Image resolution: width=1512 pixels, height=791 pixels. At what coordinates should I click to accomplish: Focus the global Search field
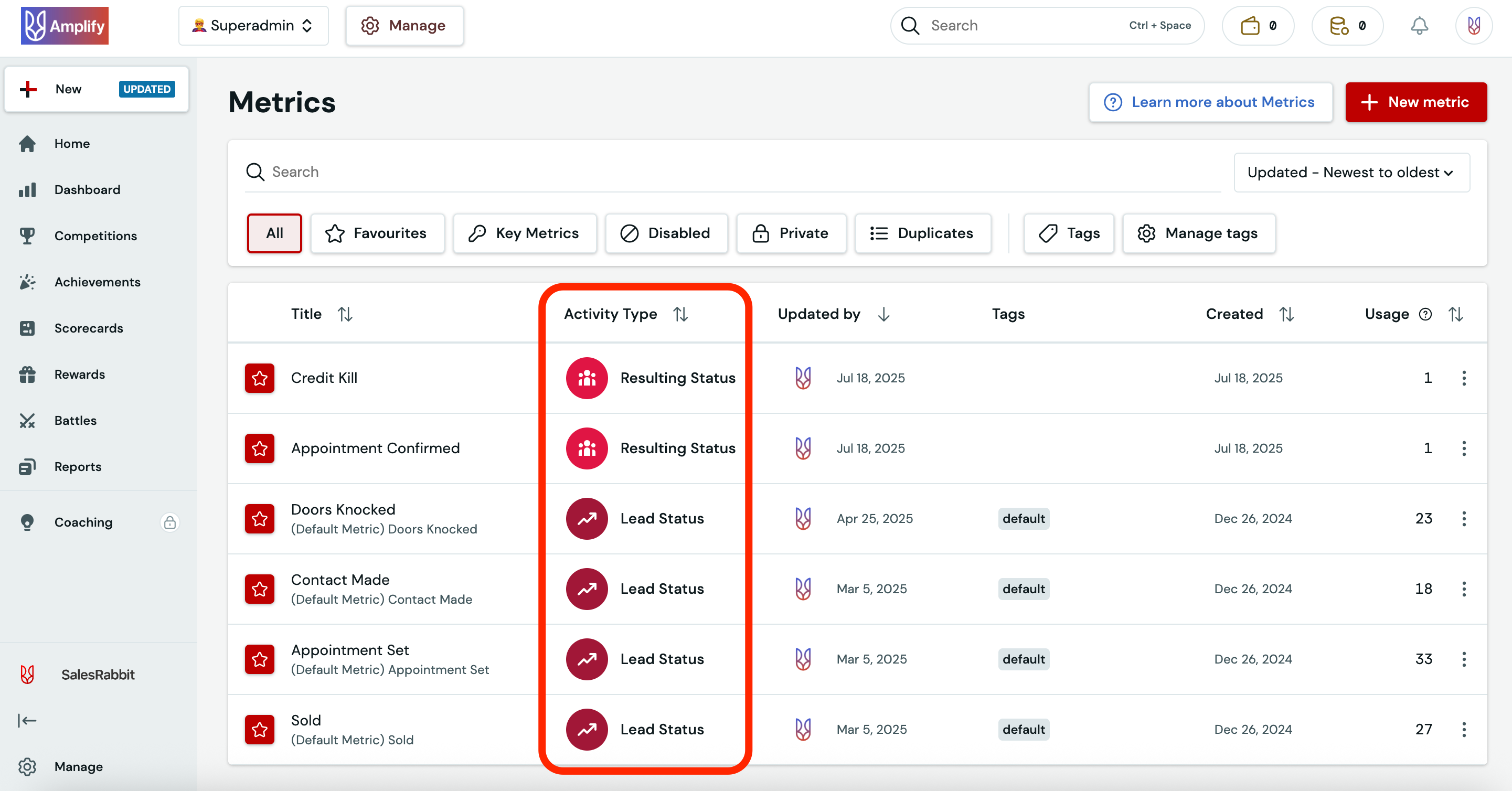coord(1047,26)
